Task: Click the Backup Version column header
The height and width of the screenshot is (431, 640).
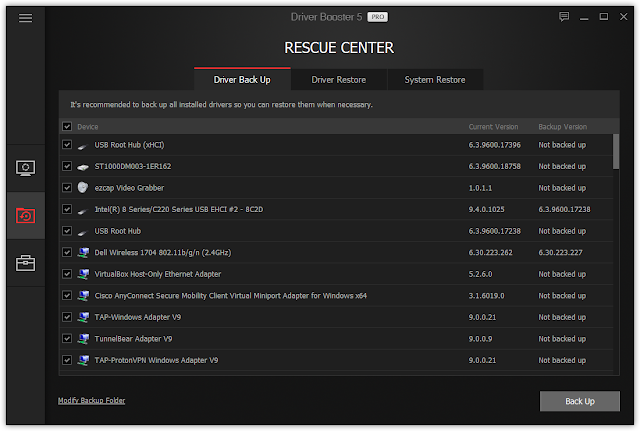Action: 562,127
